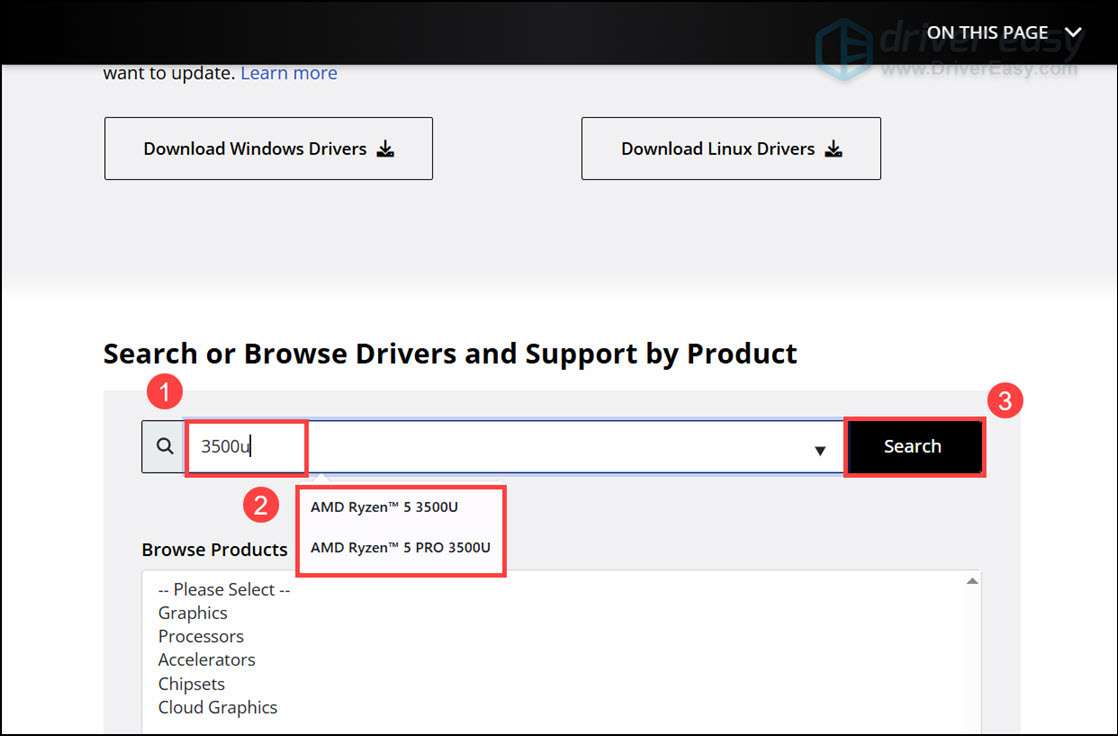Select Graphics in Browse Products list

pos(193,613)
